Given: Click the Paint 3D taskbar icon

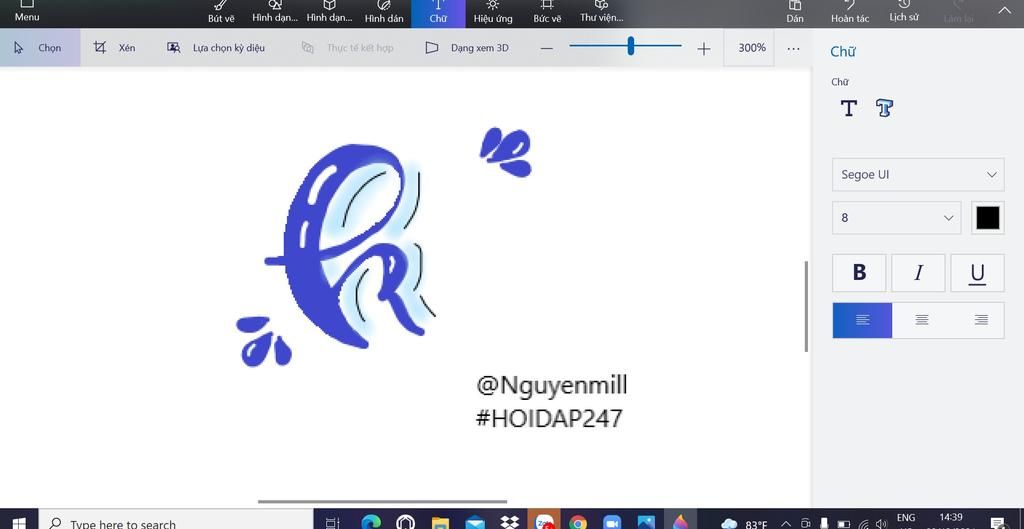Looking at the screenshot, I should click(680, 521).
